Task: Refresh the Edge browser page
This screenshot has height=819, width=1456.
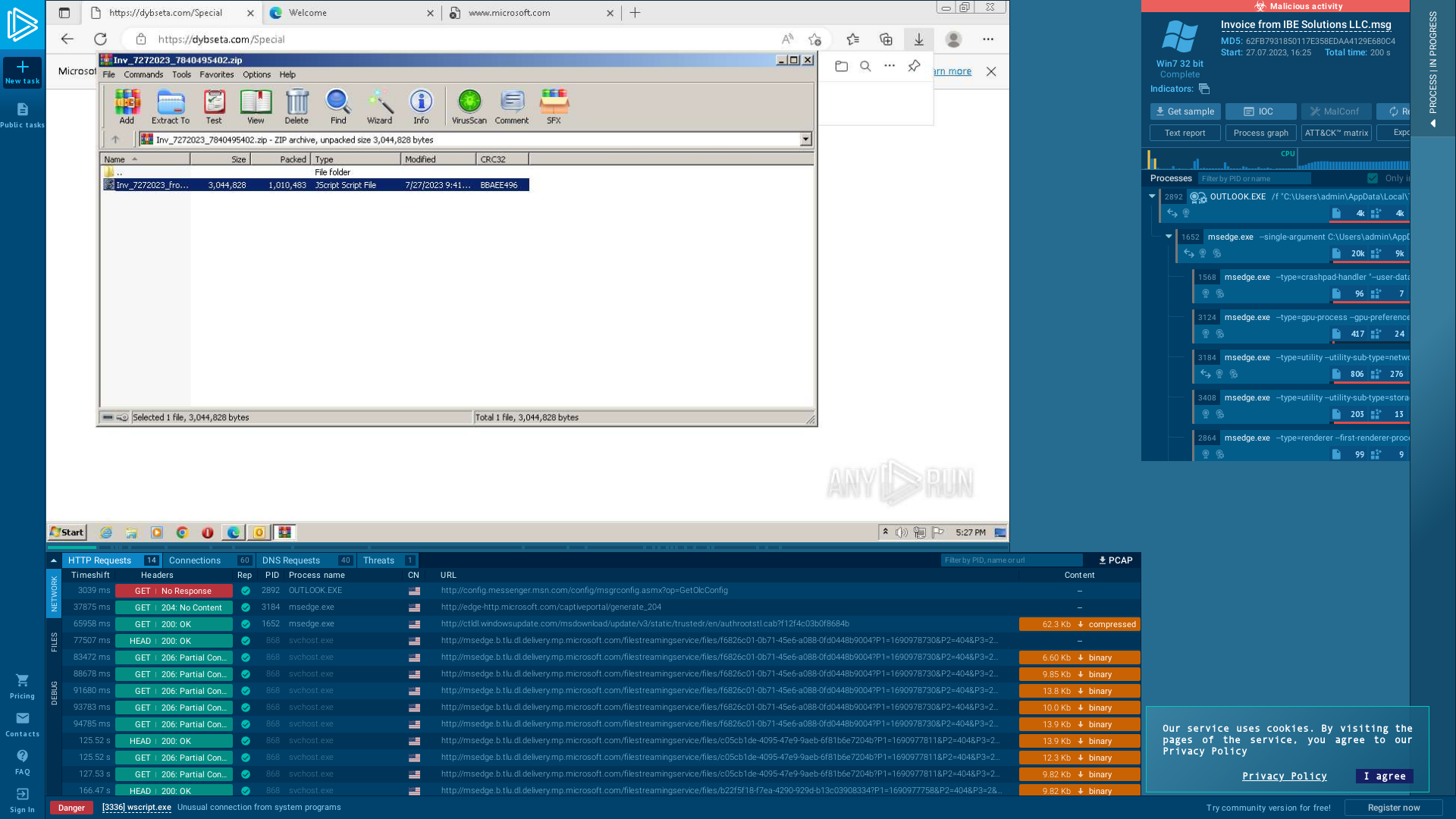Action: point(100,39)
